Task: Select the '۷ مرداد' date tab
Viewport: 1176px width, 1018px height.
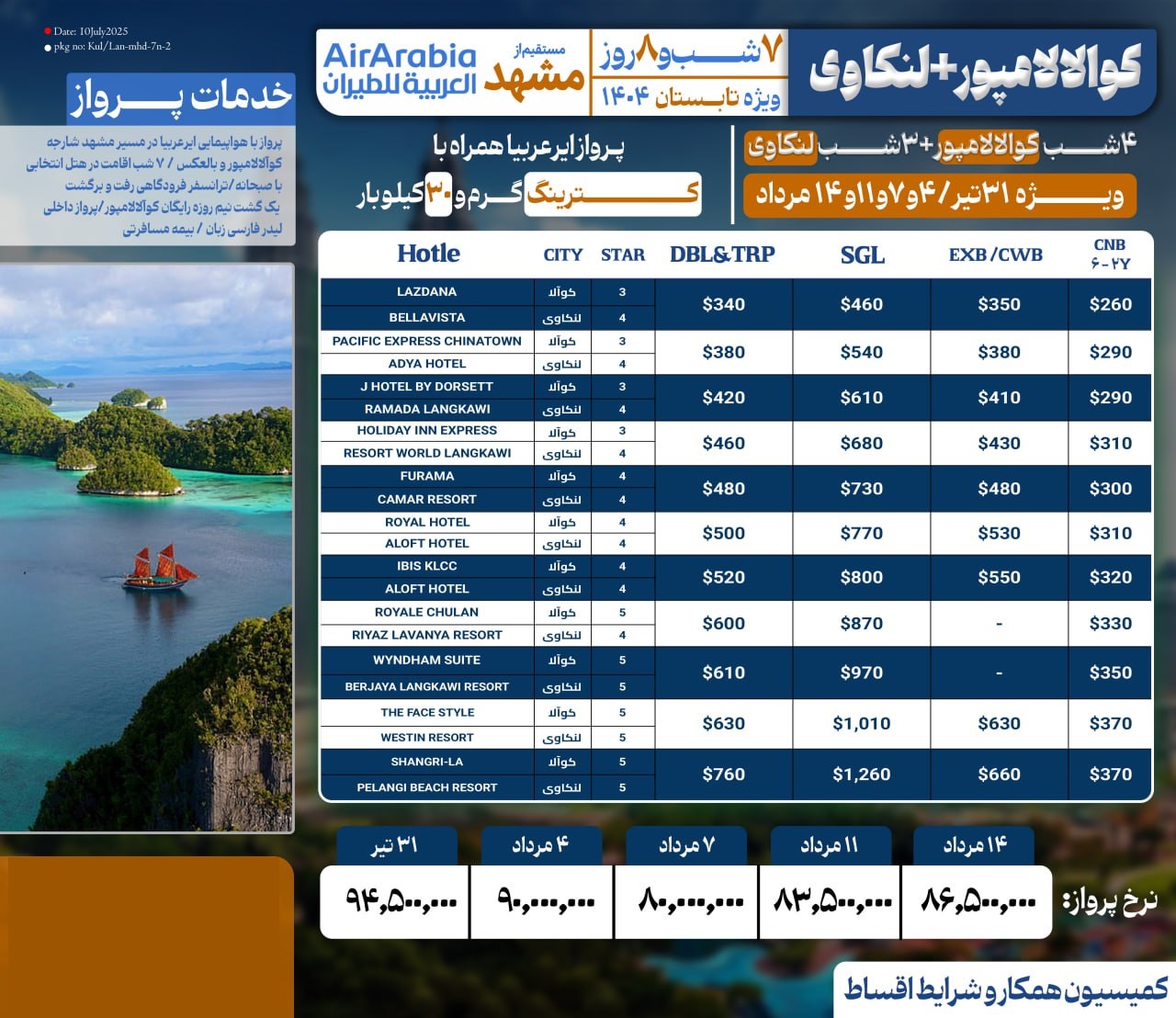Action: pyautogui.click(x=686, y=845)
